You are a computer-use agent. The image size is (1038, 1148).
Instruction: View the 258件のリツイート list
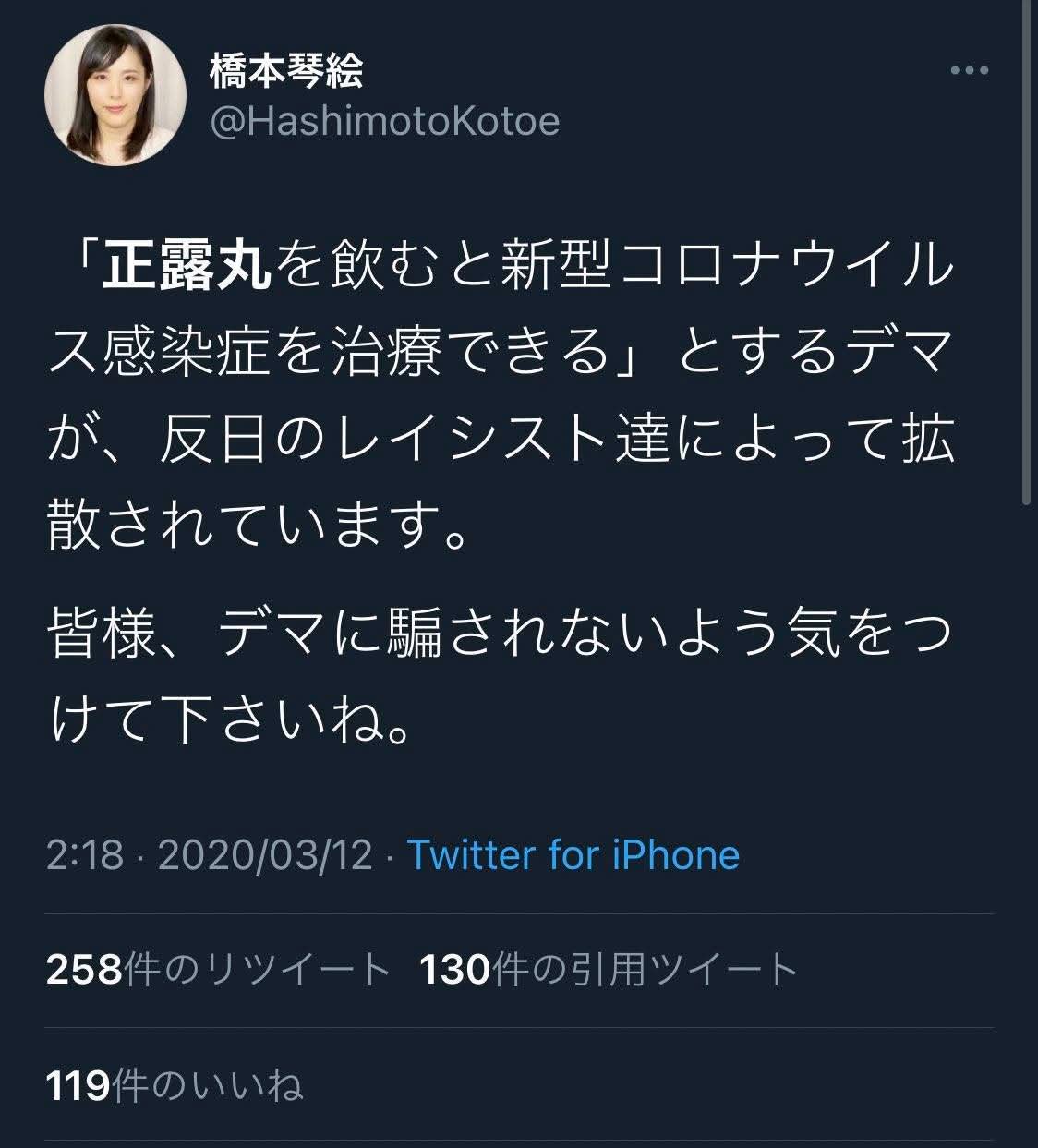tap(219, 970)
